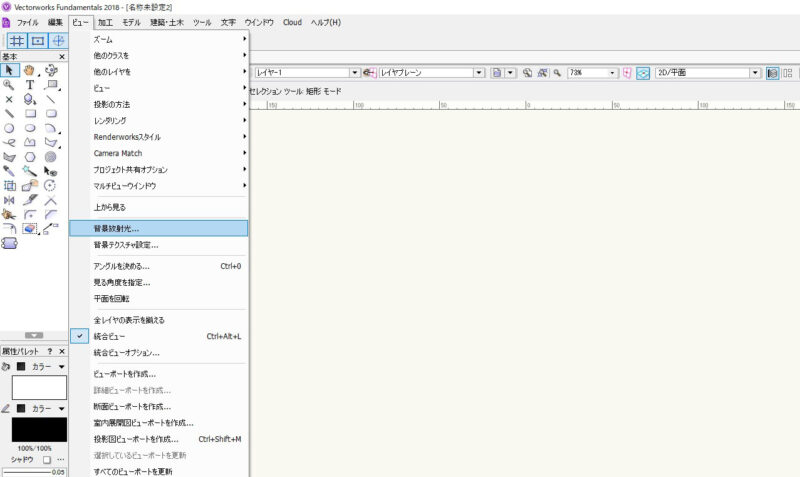Select the Freehand tool

coord(9,142)
